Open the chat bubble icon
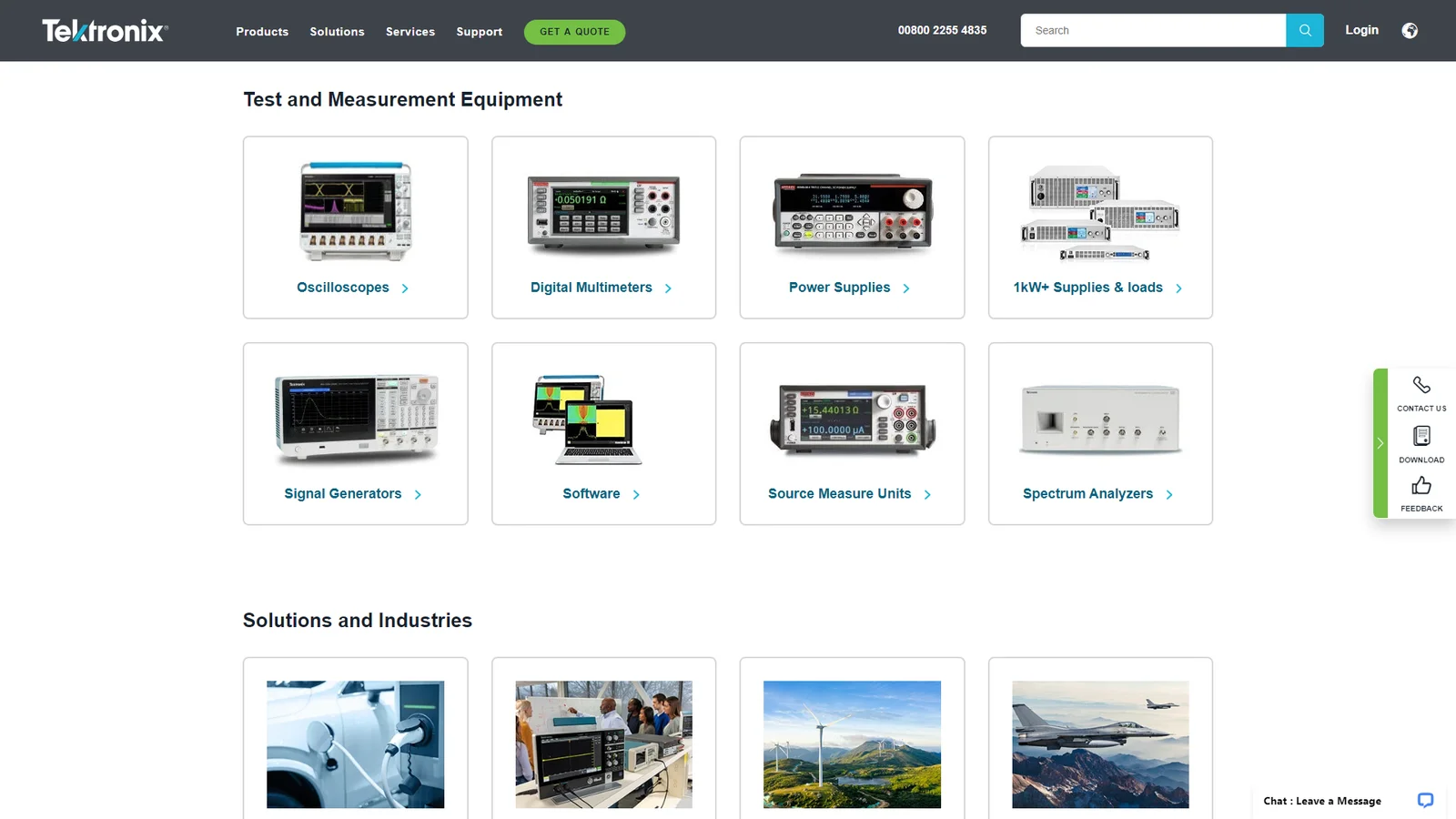 click(x=1425, y=800)
